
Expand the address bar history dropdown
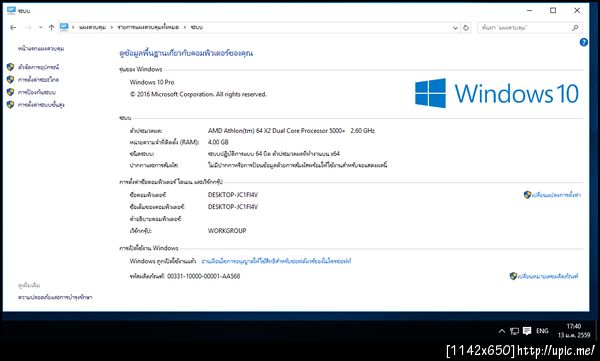coord(455,28)
